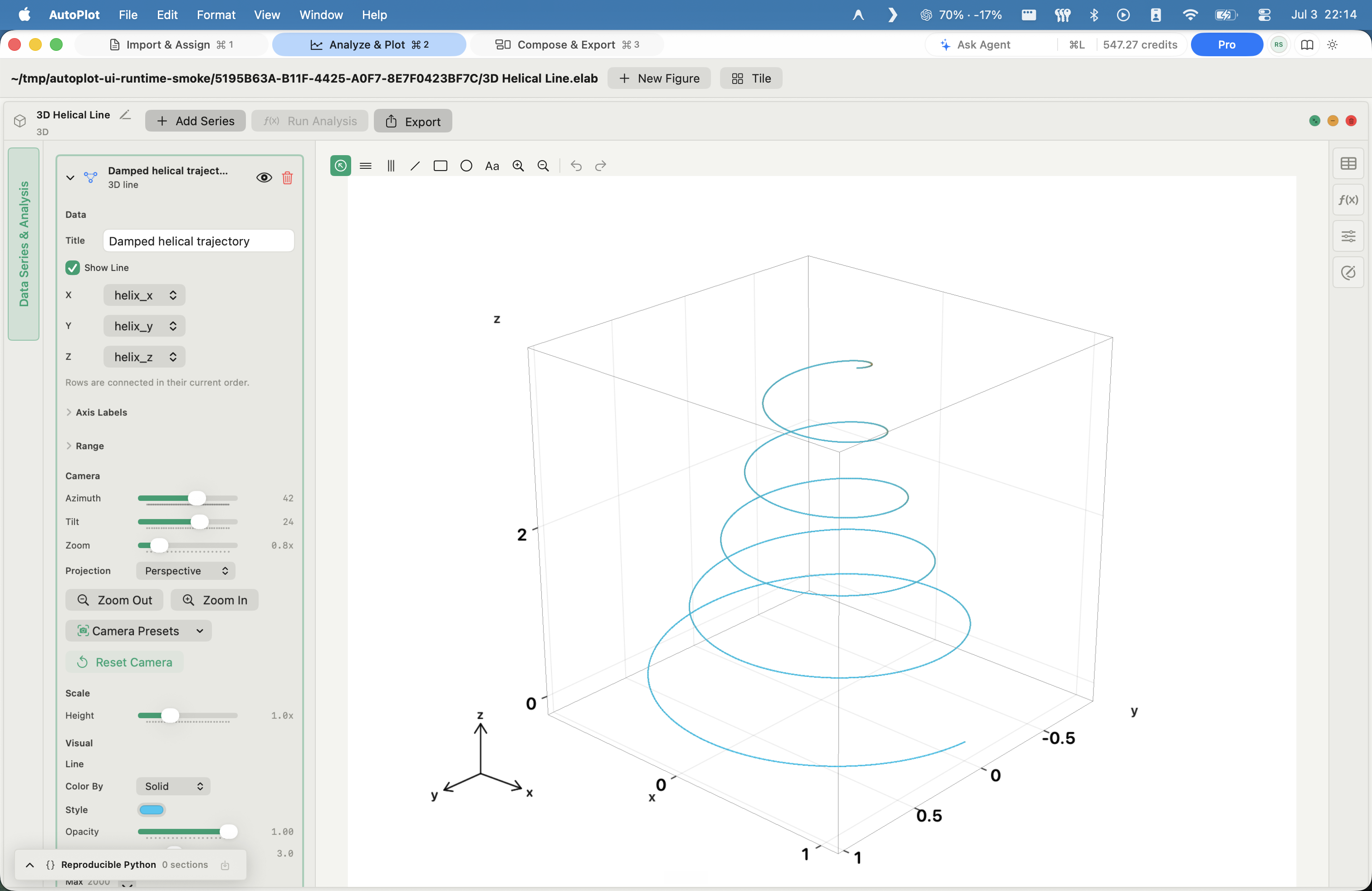Select the pointer tool in the plot toolbar

coord(341,166)
